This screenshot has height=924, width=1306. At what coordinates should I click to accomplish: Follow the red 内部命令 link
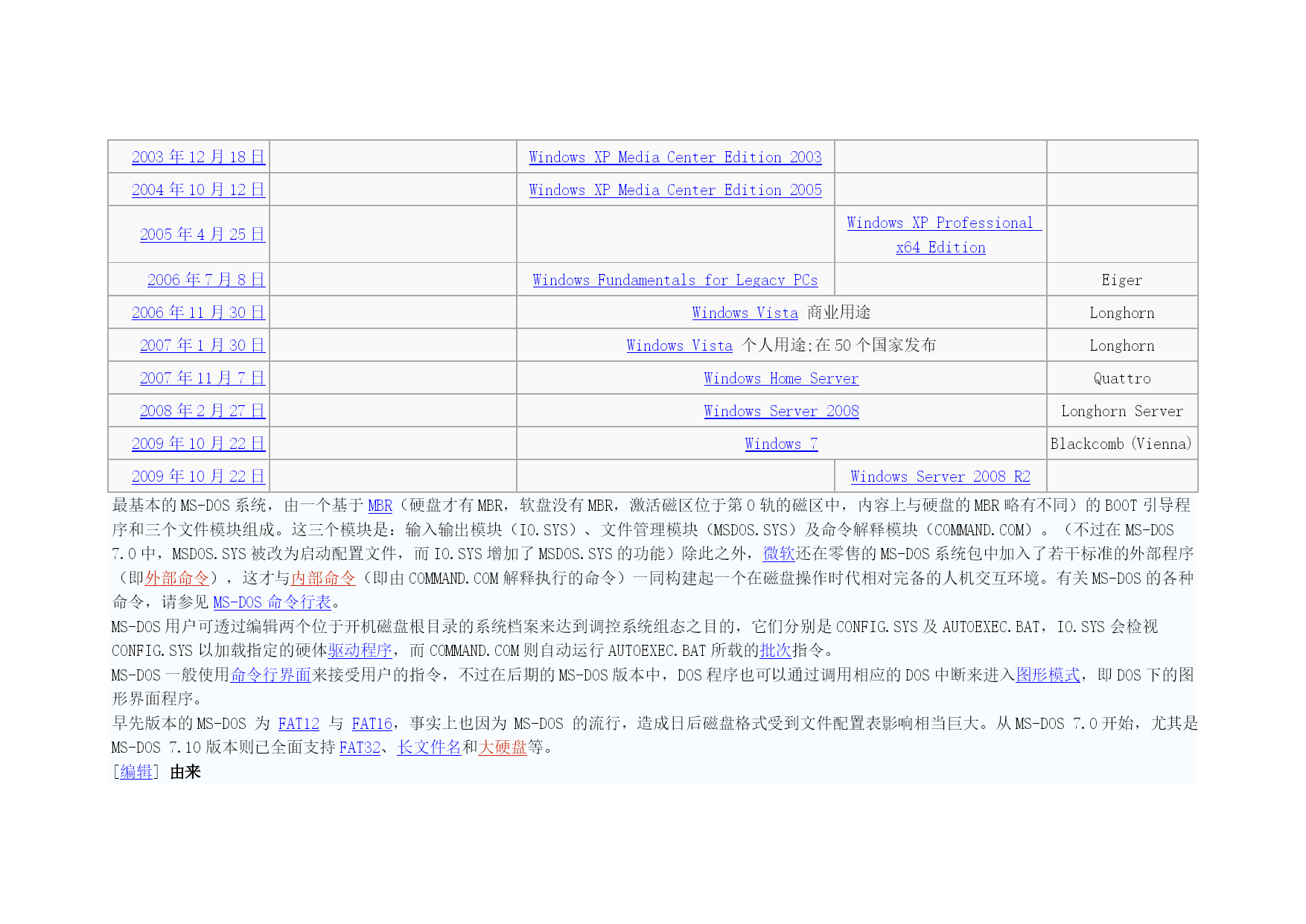coord(323,579)
